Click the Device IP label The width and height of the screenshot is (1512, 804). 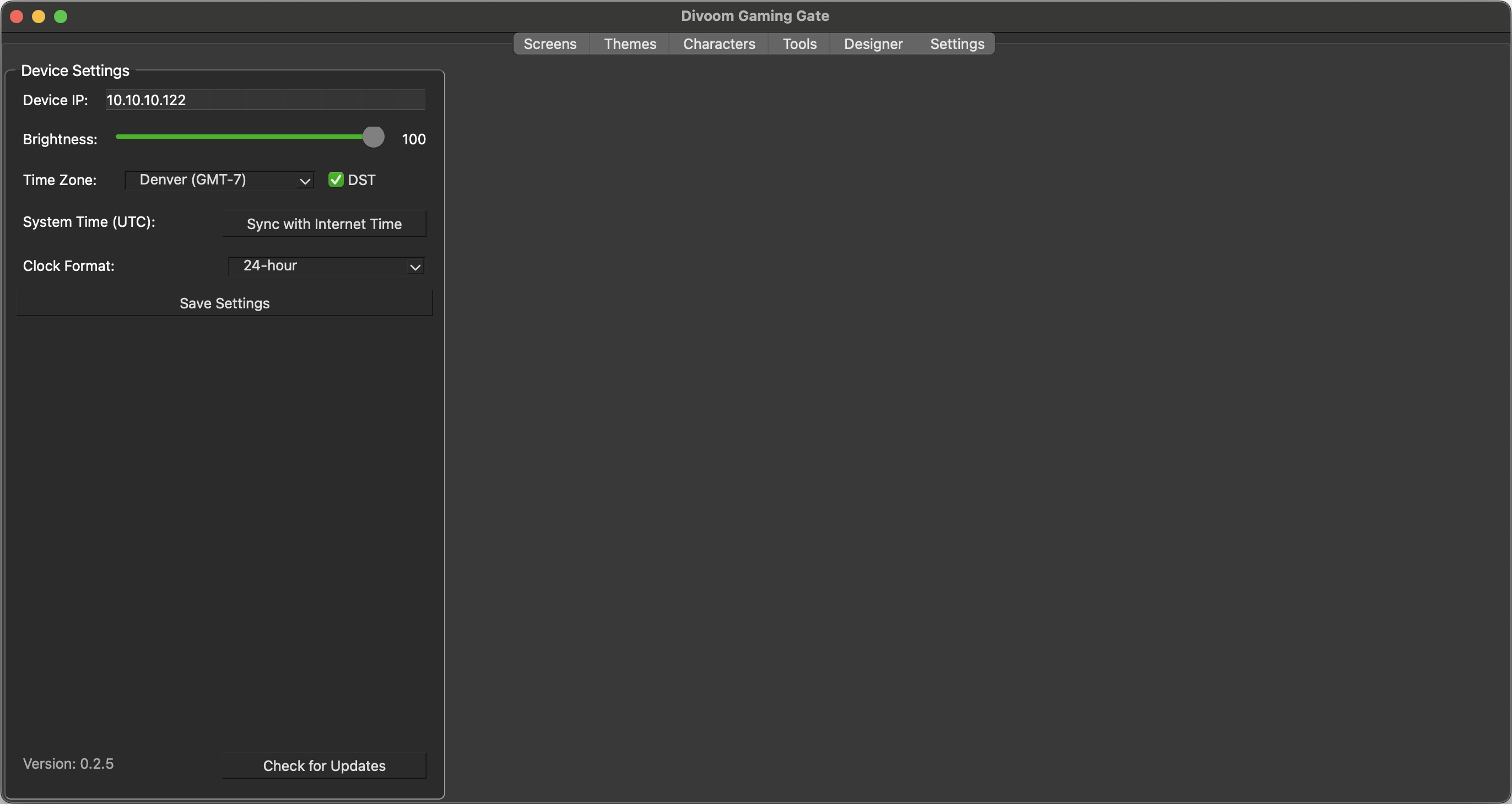55,100
